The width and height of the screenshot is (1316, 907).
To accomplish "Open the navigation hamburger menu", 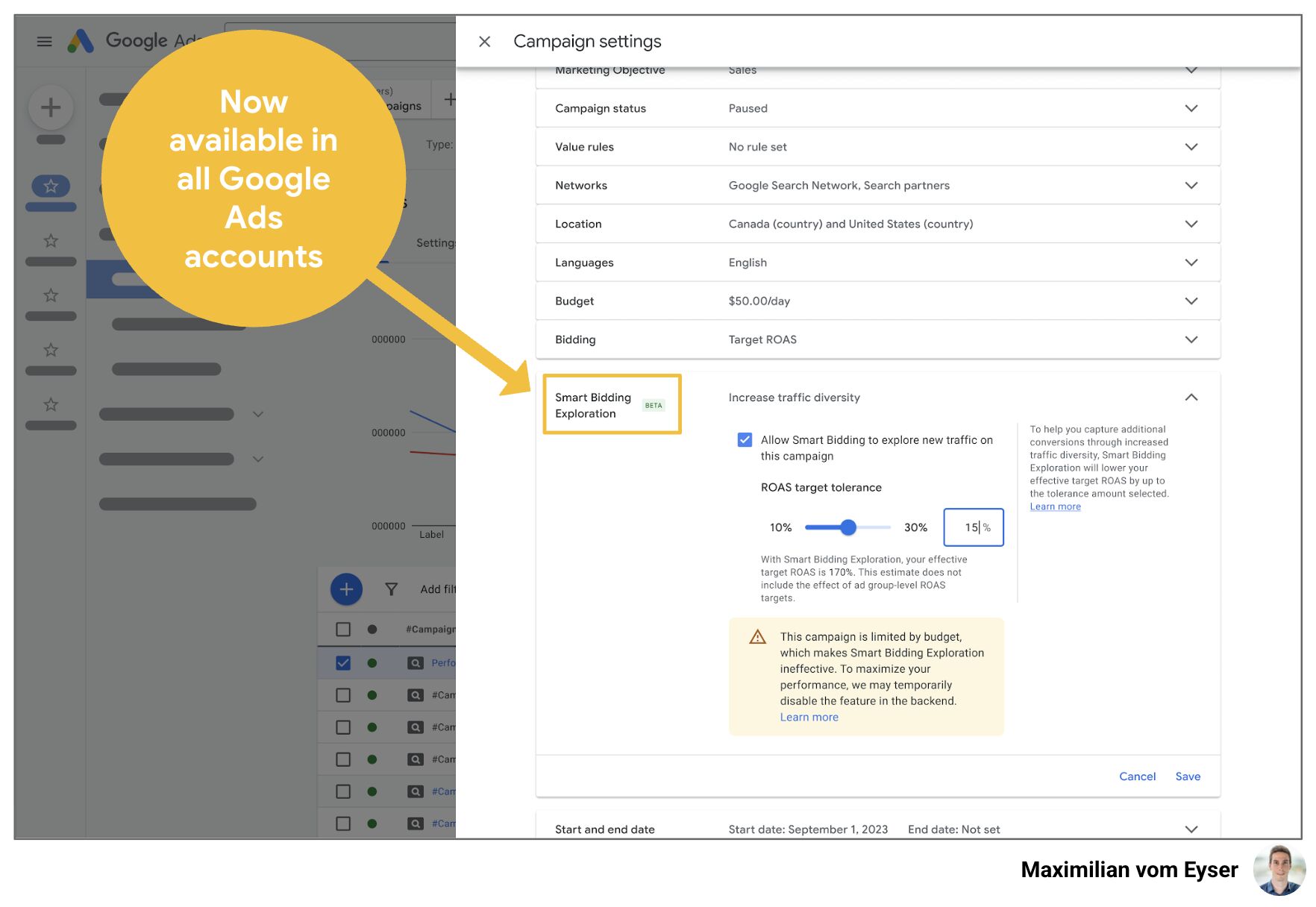I will [44, 41].
